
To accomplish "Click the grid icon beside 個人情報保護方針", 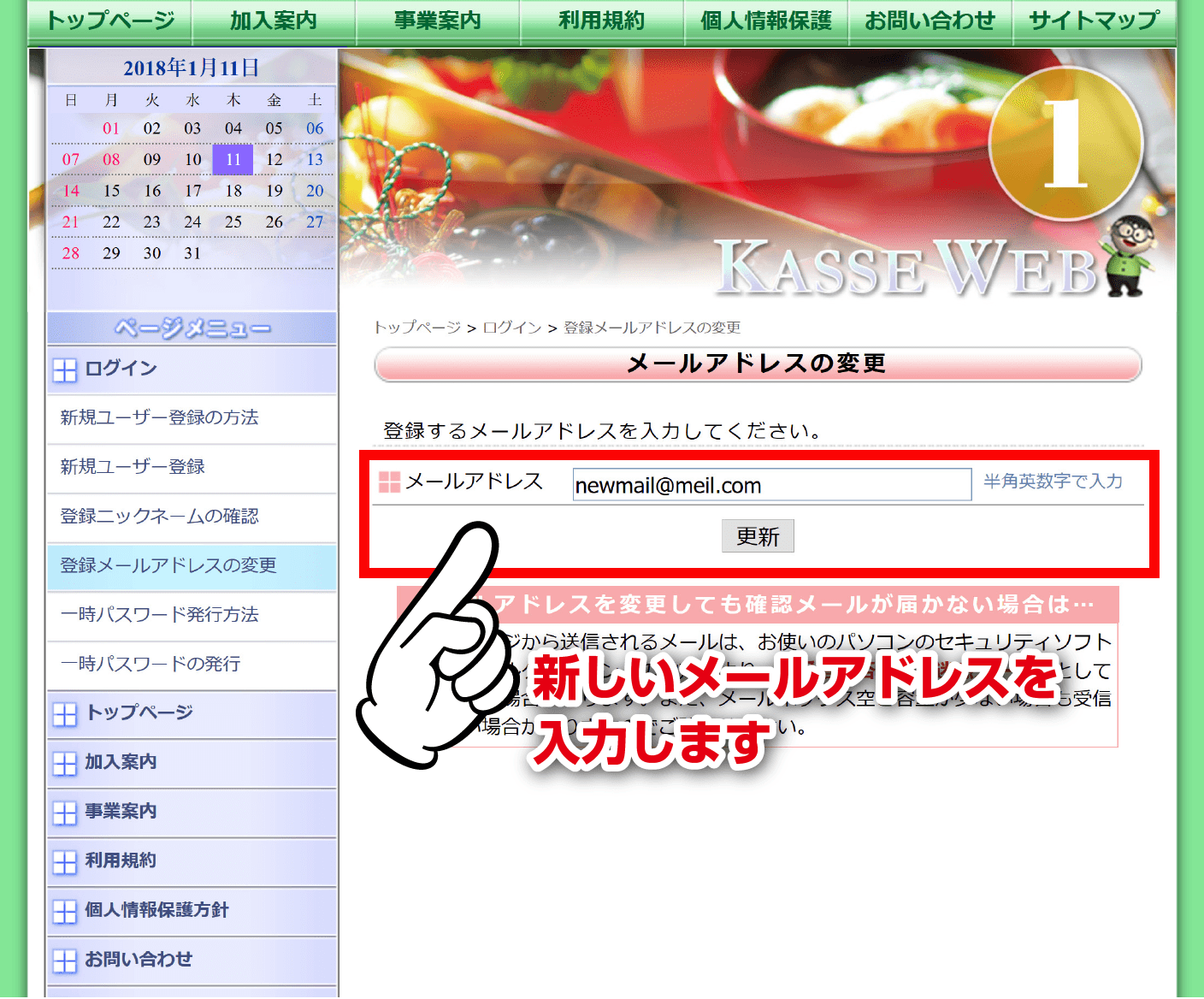I will 65,912.
